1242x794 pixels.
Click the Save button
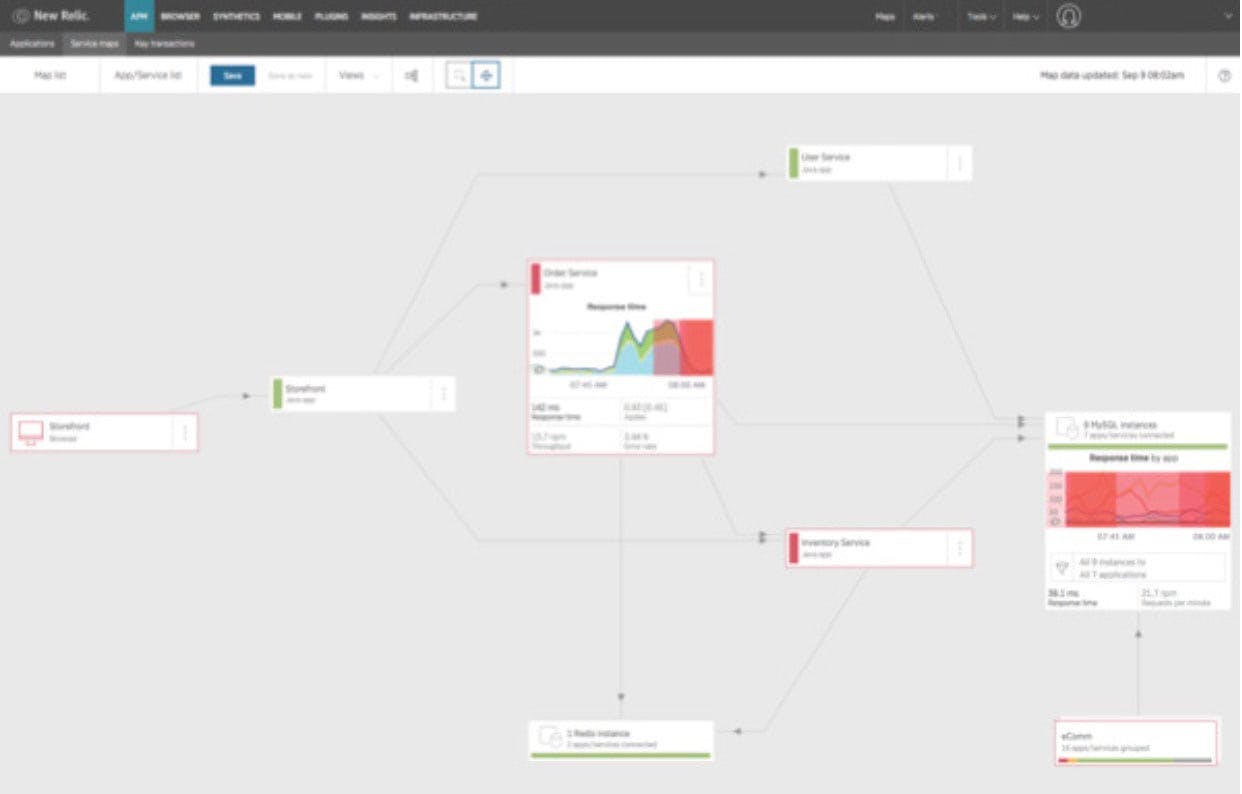pos(232,76)
